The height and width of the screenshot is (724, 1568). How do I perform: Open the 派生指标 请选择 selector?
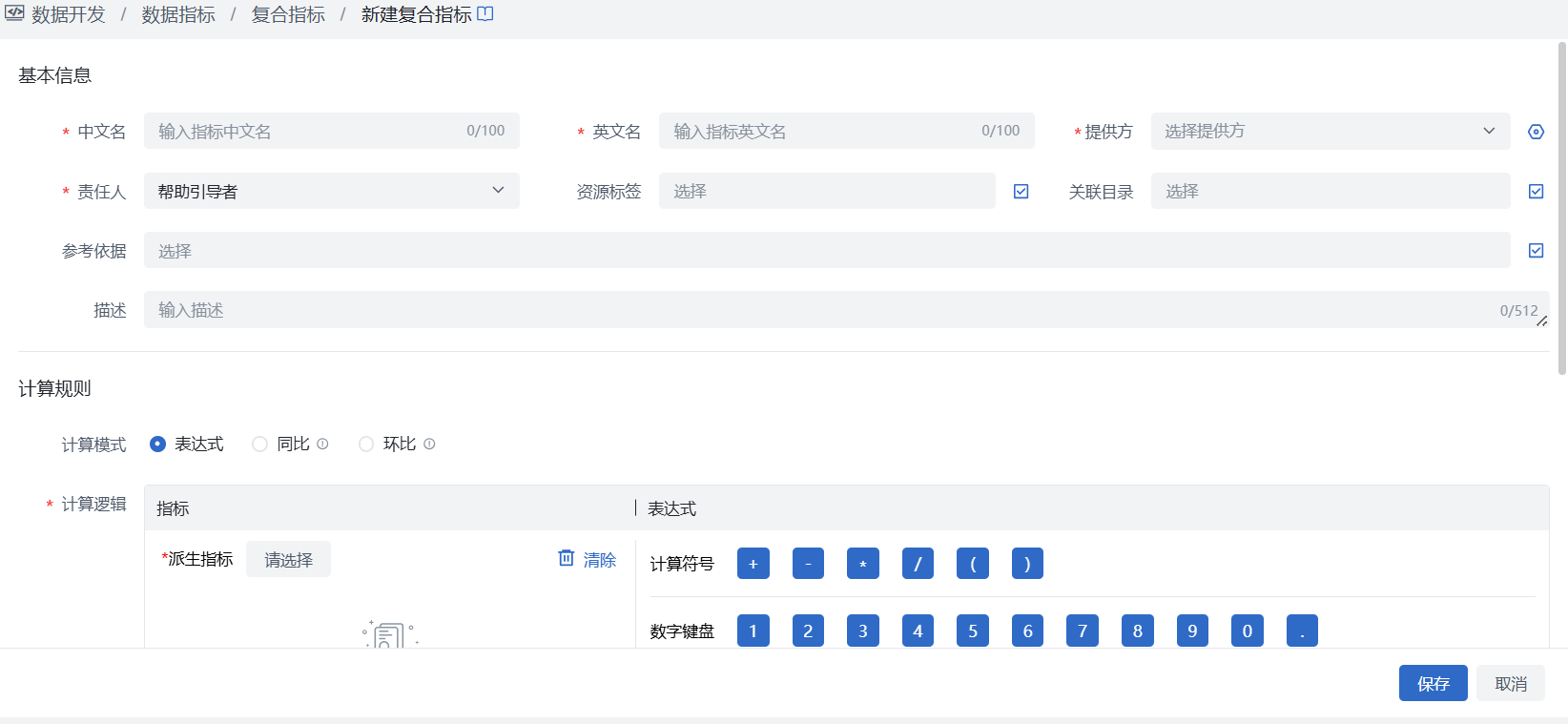(288, 559)
